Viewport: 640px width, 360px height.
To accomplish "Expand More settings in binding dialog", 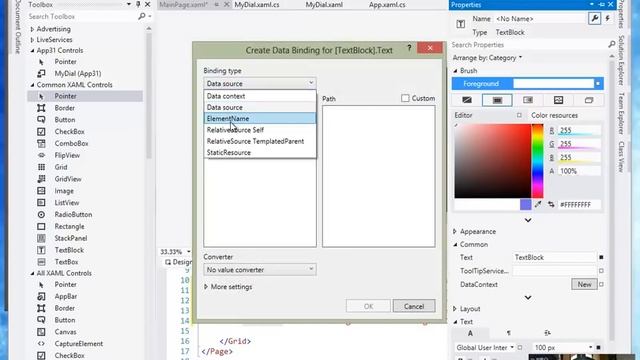I will 228,287.
